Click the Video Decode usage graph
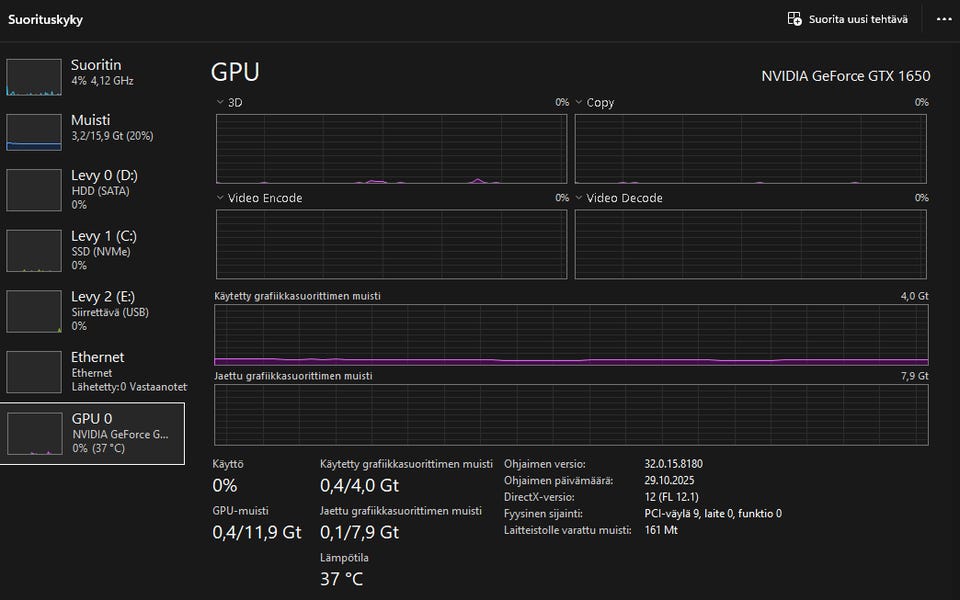Viewport: 960px width, 600px height. 751,244
